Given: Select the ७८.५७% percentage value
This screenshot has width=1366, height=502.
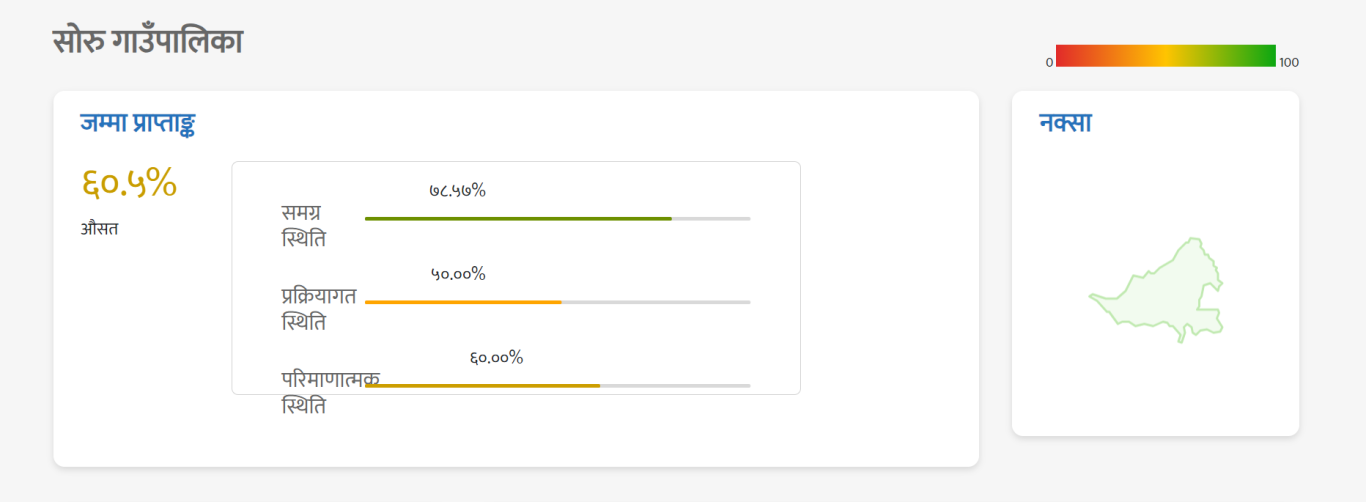Looking at the screenshot, I should point(457,190).
